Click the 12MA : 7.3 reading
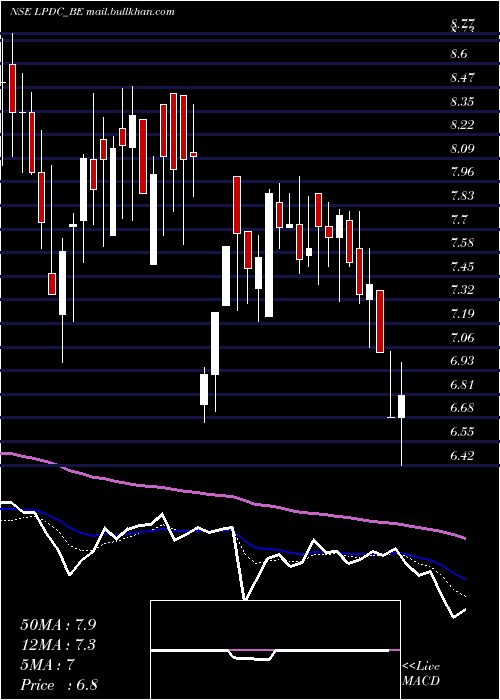The height and width of the screenshot is (700, 500). (58, 645)
